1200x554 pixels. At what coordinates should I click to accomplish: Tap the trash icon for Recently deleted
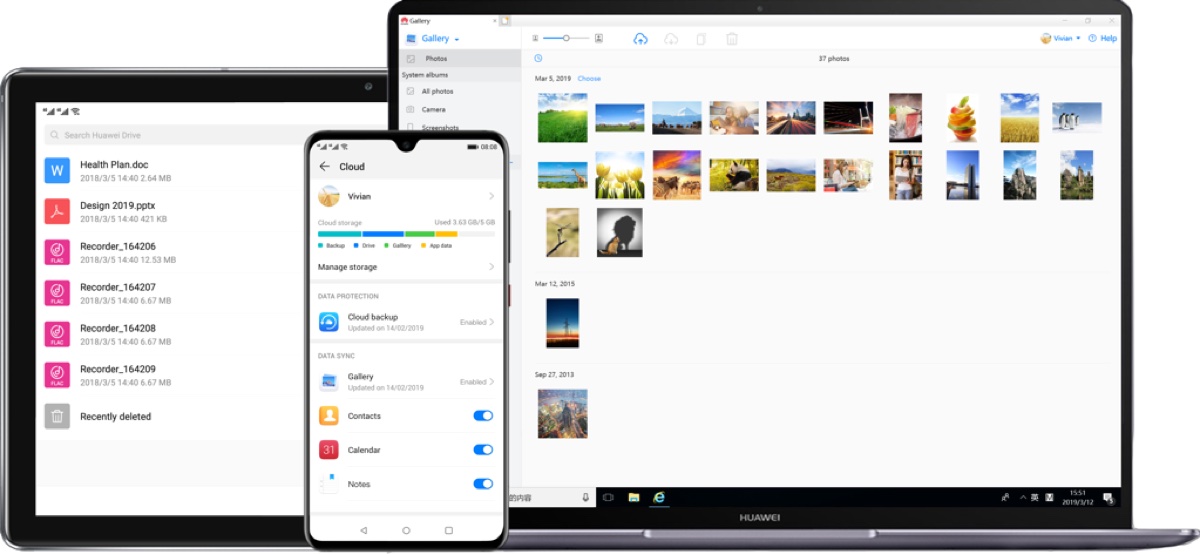pyautogui.click(x=57, y=416)
